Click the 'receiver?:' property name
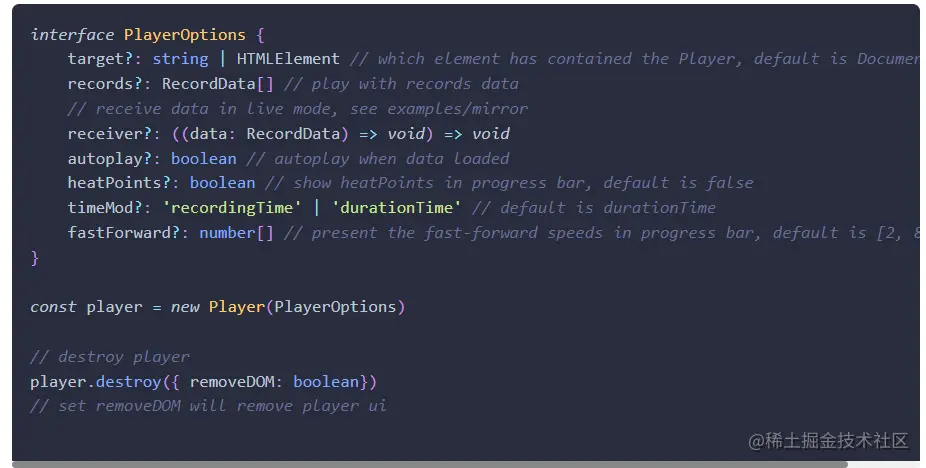 pos(114,134)
